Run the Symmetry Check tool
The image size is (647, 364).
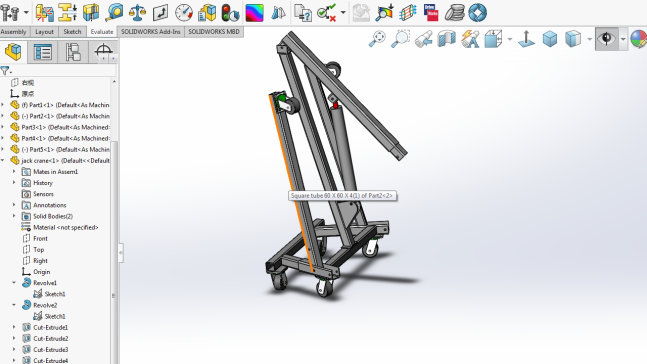pos(278,12)
